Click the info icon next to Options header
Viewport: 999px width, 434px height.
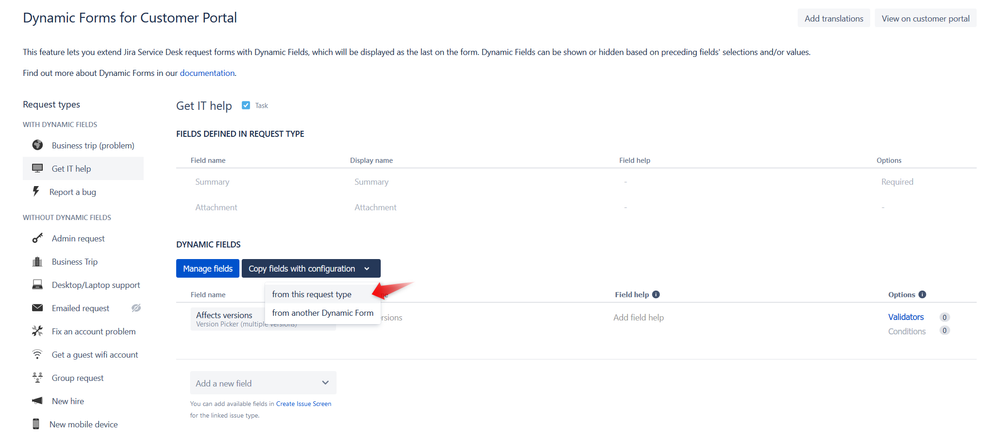point(922,294)
